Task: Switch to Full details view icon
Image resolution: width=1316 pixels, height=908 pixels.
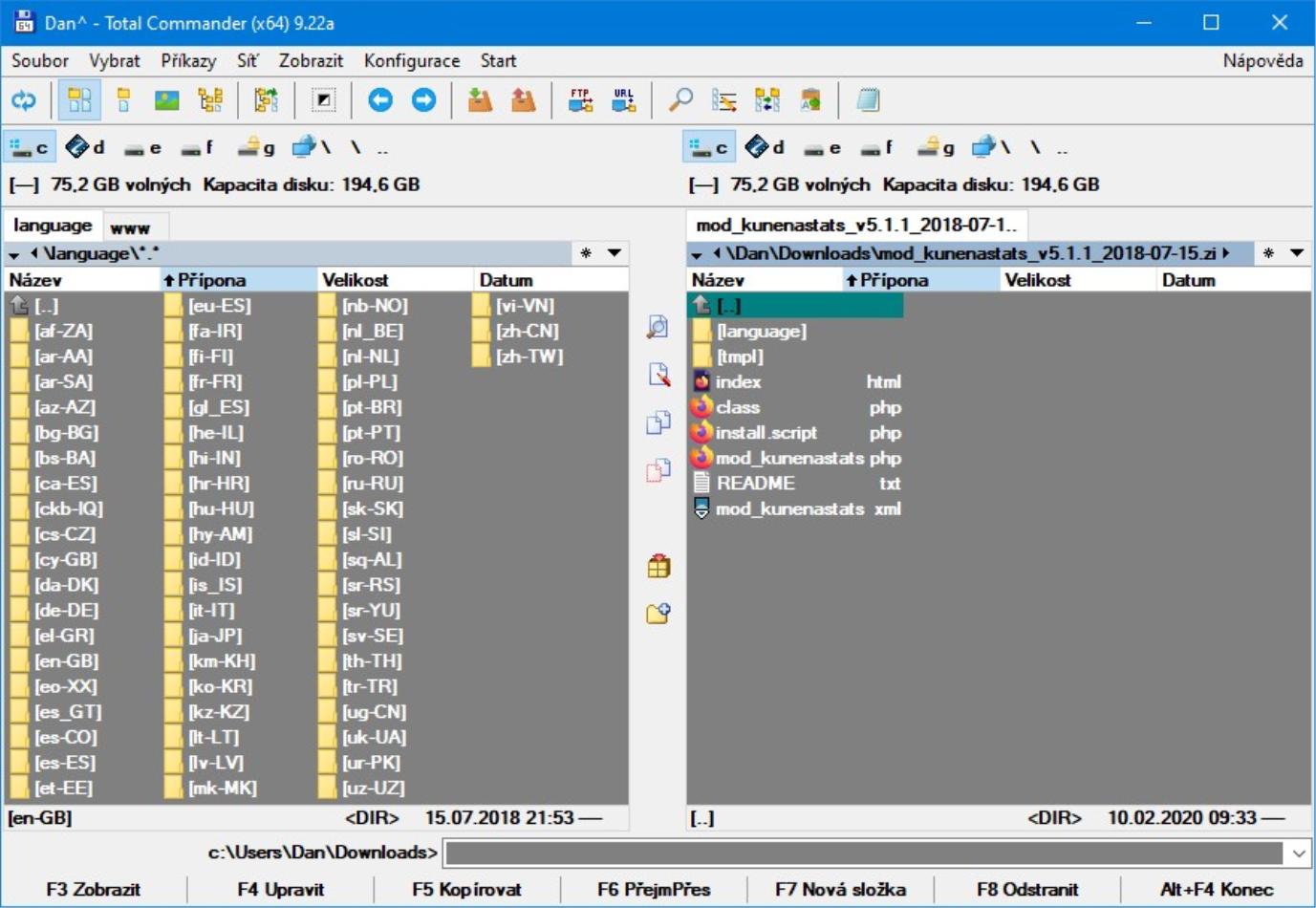Action: pos(123,100)
